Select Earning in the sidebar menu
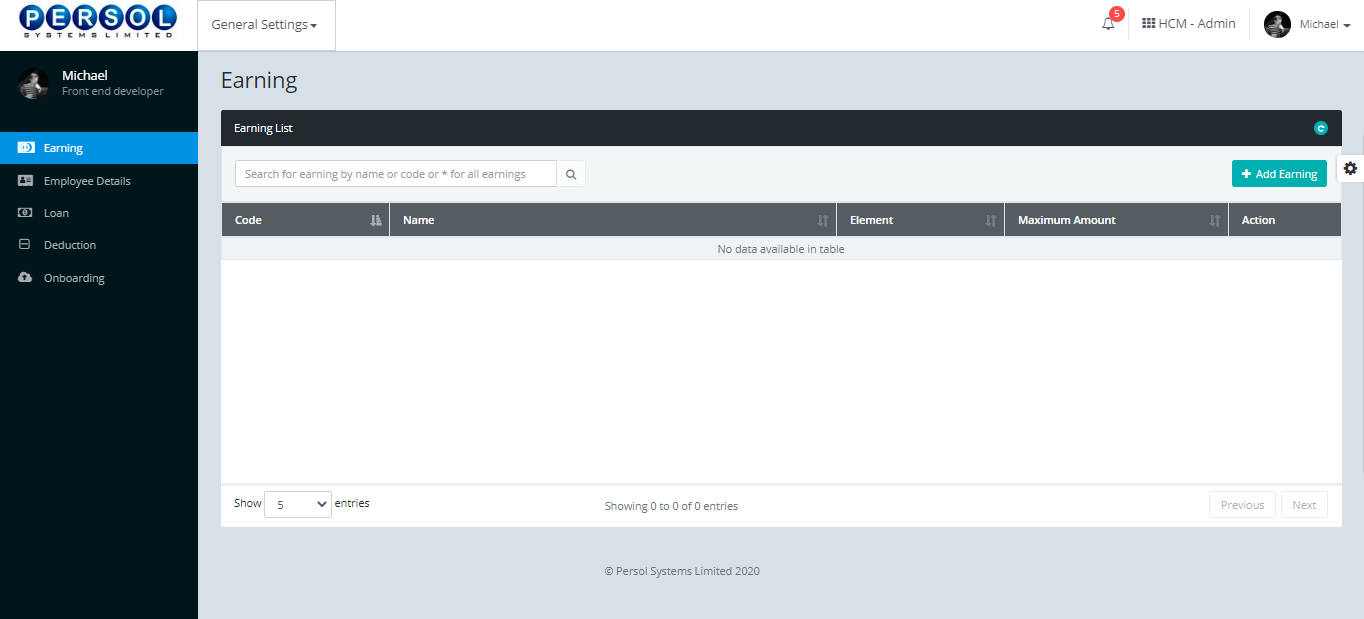This screenshot has width=1364, height=619. 99,147
